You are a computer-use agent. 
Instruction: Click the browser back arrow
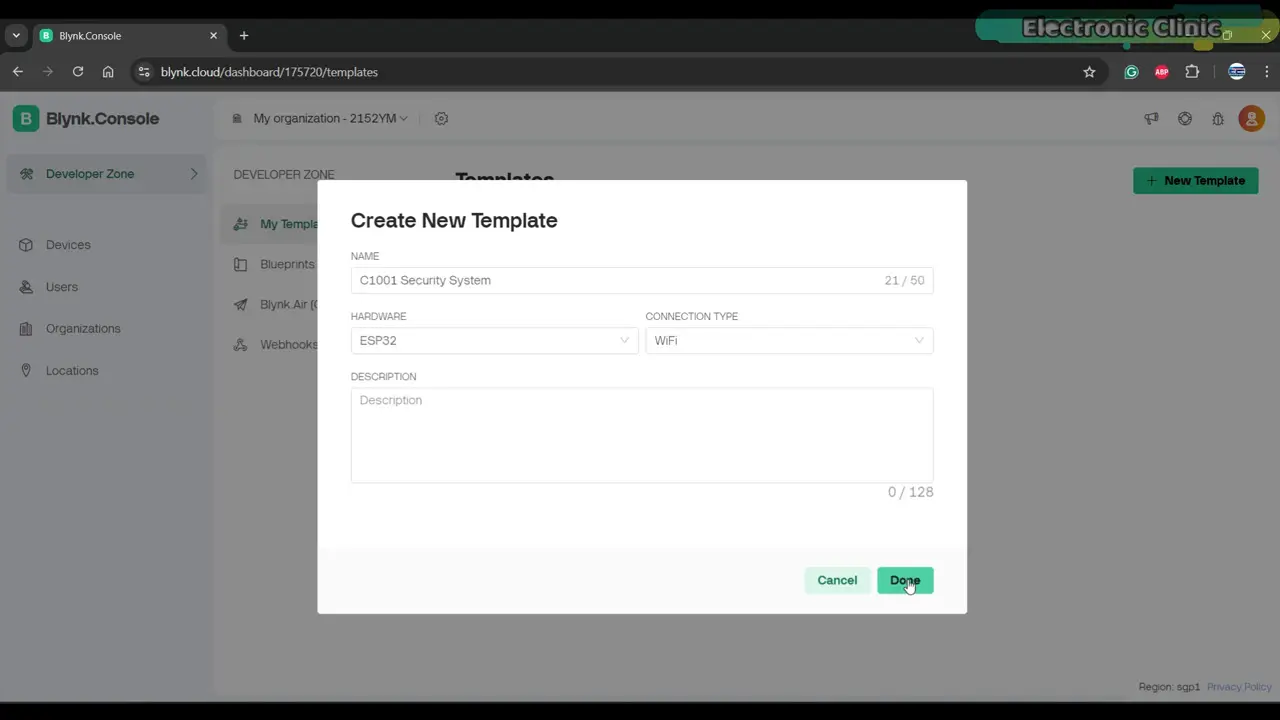coord(18,72)
